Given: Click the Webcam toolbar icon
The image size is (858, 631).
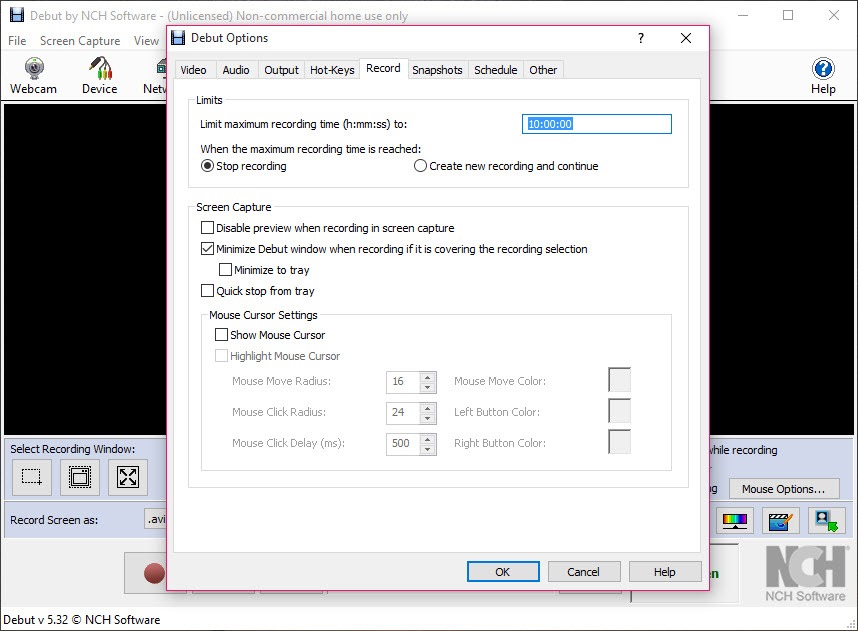Looking at the screenshot, I should coord(33,75).
